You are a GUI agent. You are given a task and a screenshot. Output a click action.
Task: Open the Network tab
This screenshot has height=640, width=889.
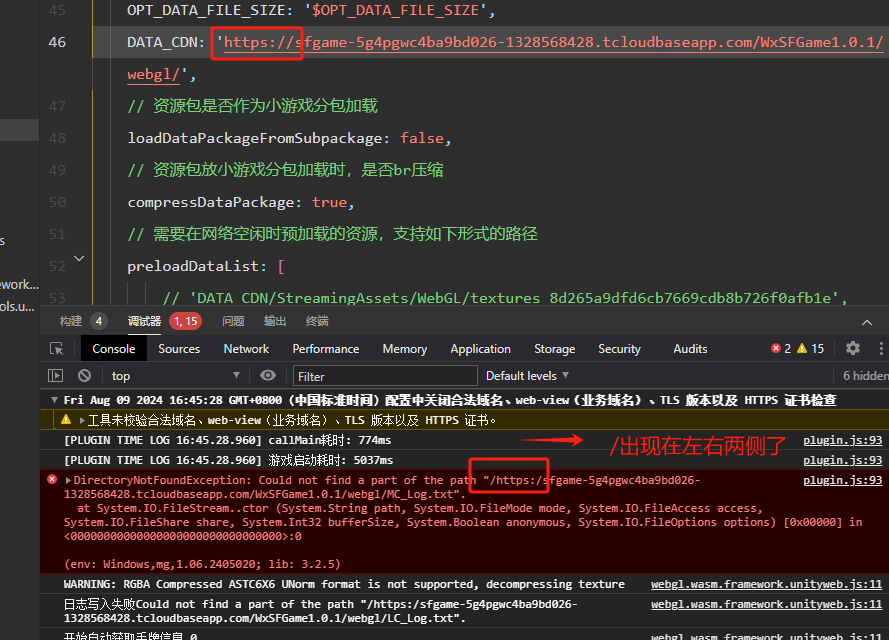point(246,349)
